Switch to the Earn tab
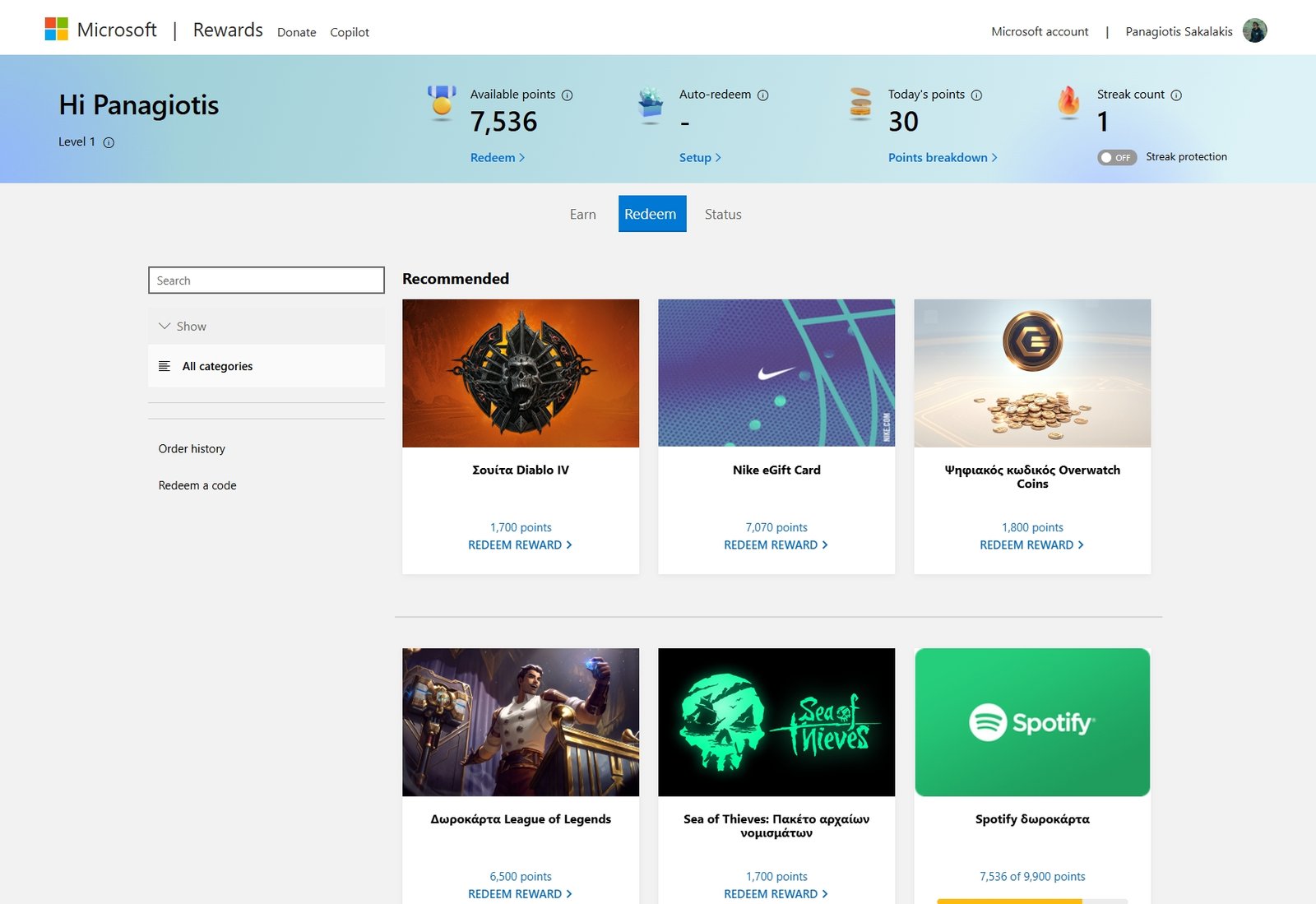 pos(582,214)
